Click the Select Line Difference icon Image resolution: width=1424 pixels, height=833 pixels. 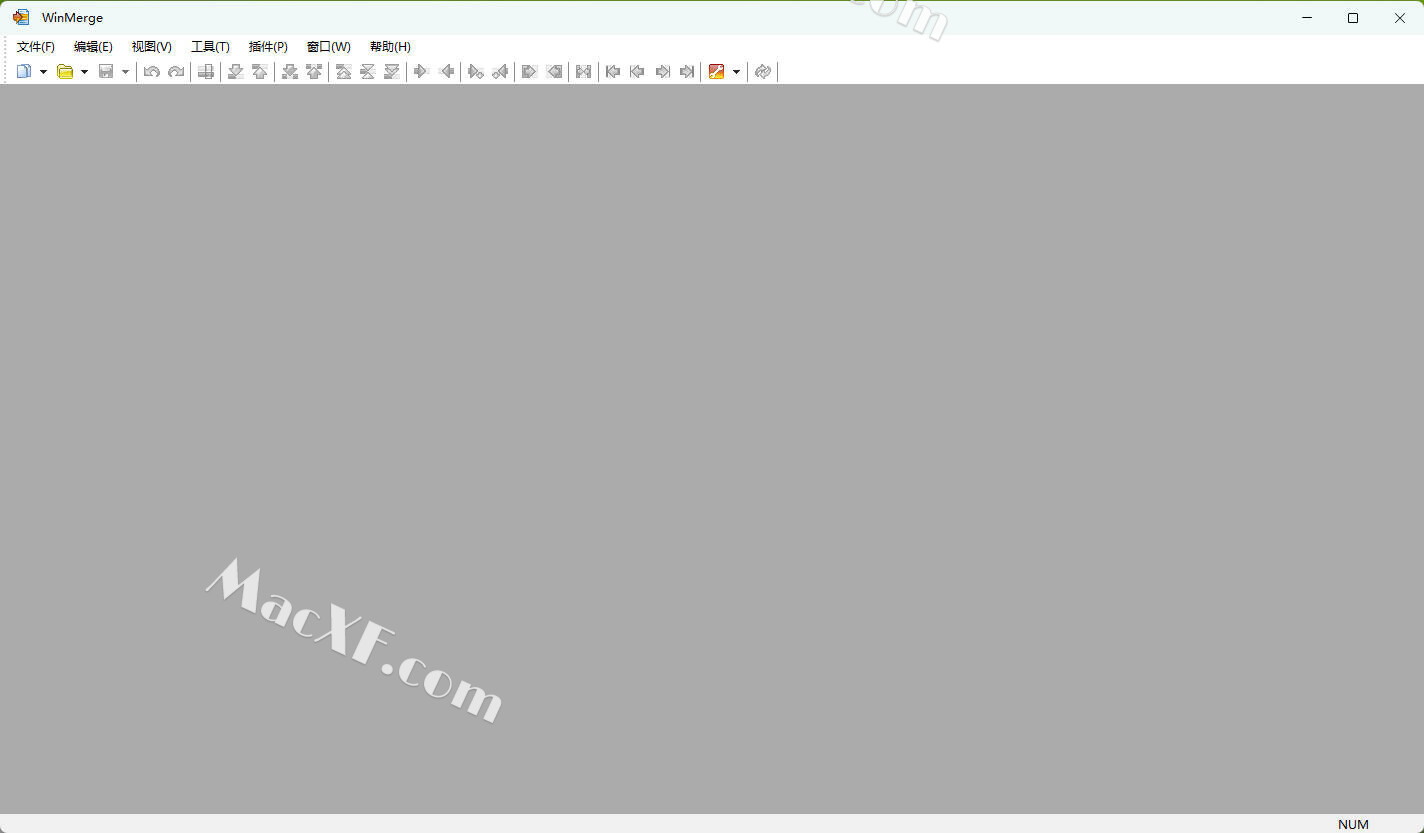206,71
